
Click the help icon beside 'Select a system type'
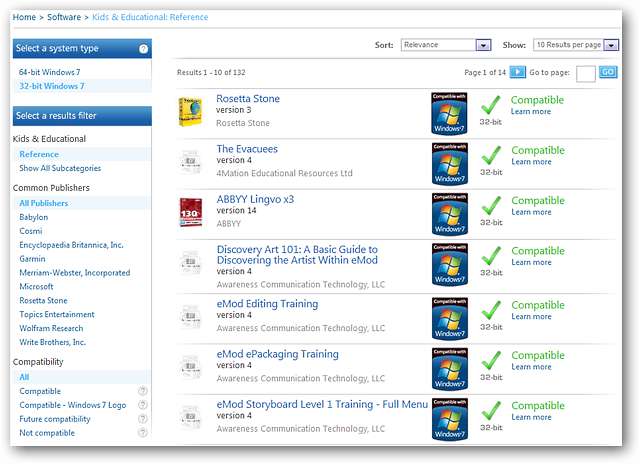143,48
